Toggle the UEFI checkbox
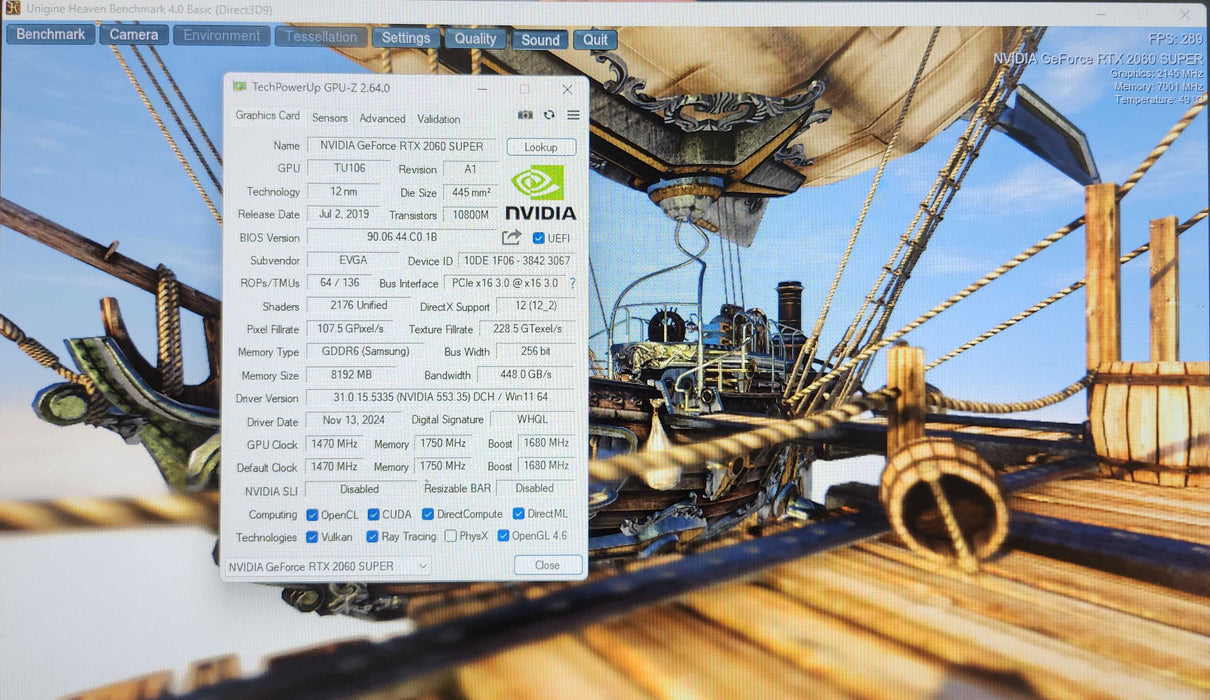 (539, 238)
